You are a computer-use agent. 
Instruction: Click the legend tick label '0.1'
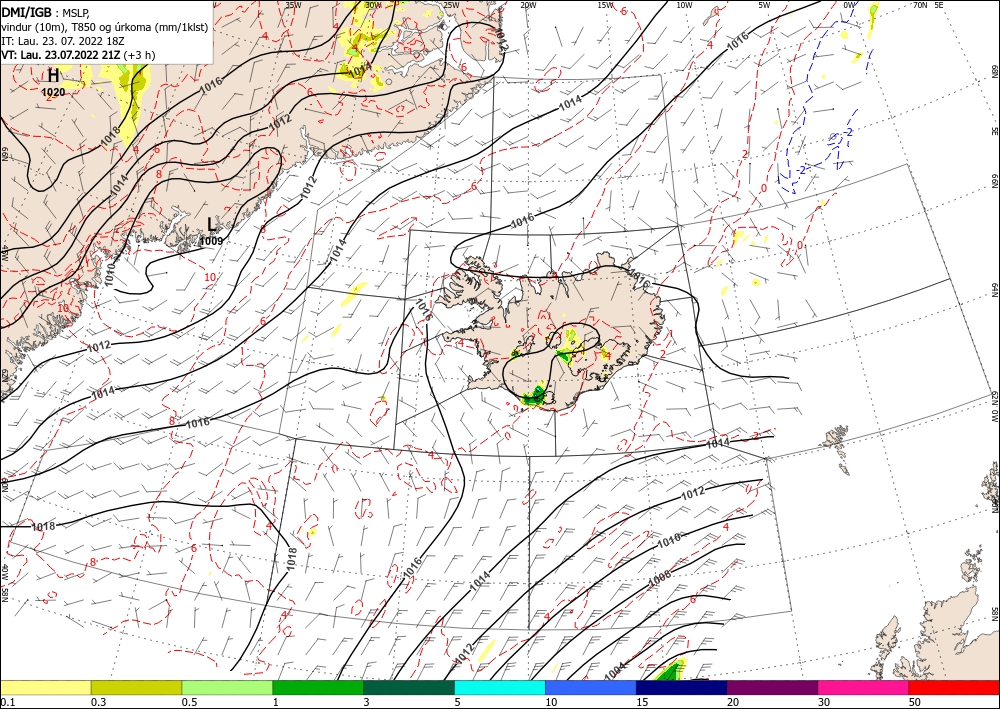click(6, 702)
